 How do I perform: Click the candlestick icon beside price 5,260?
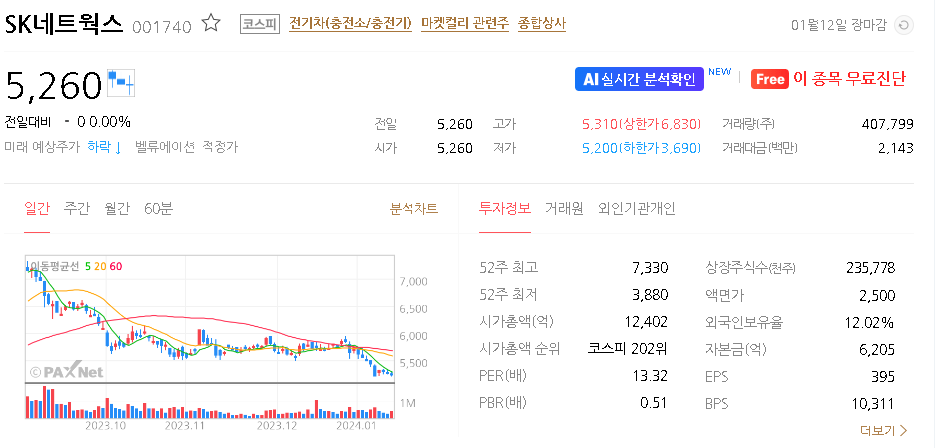tap(121, 84)
